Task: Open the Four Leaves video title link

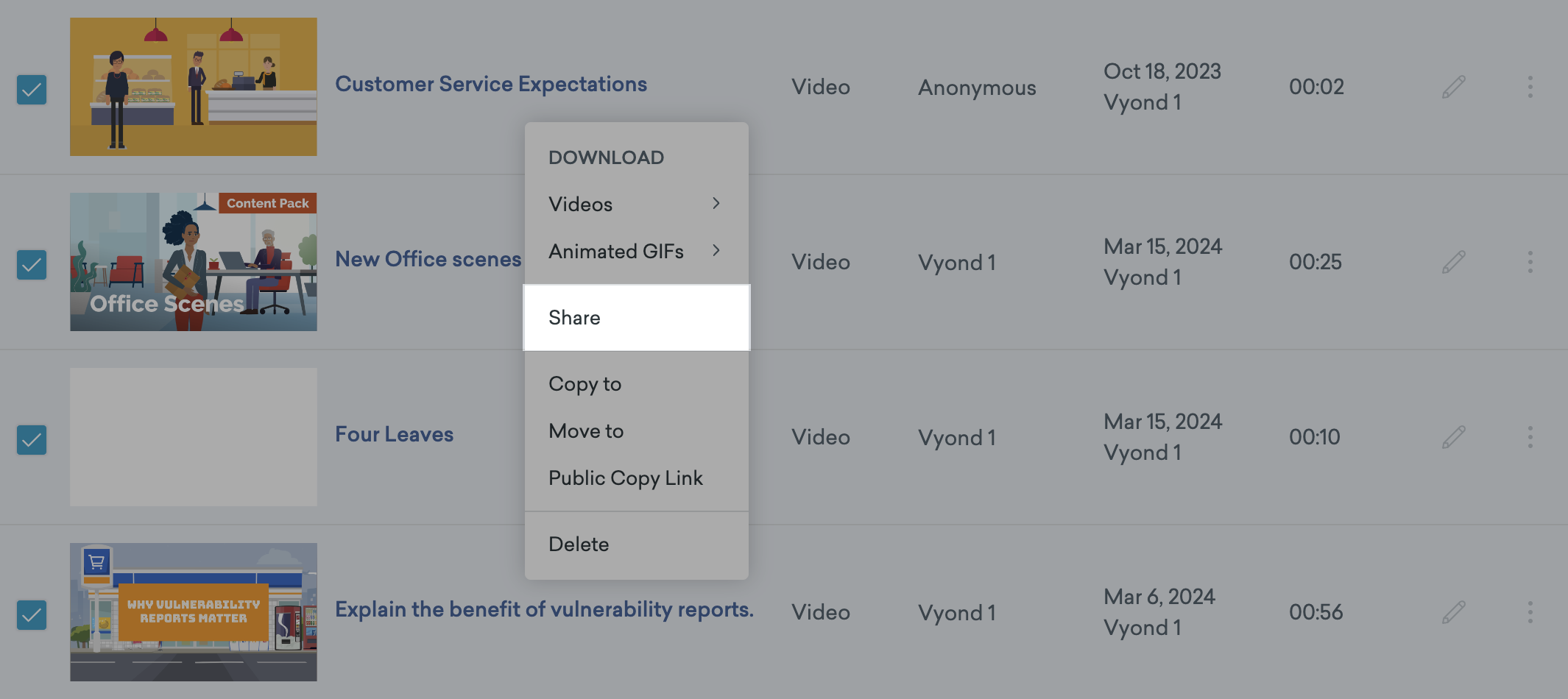Action: pos(395,434)
